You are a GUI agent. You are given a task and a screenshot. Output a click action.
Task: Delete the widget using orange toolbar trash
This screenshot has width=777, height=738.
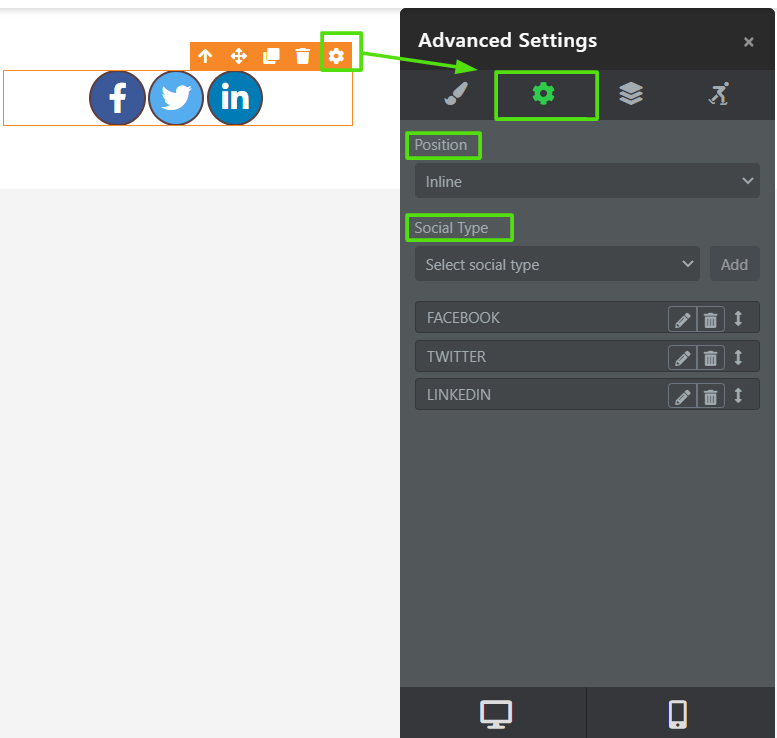click(x=303, y=56)
